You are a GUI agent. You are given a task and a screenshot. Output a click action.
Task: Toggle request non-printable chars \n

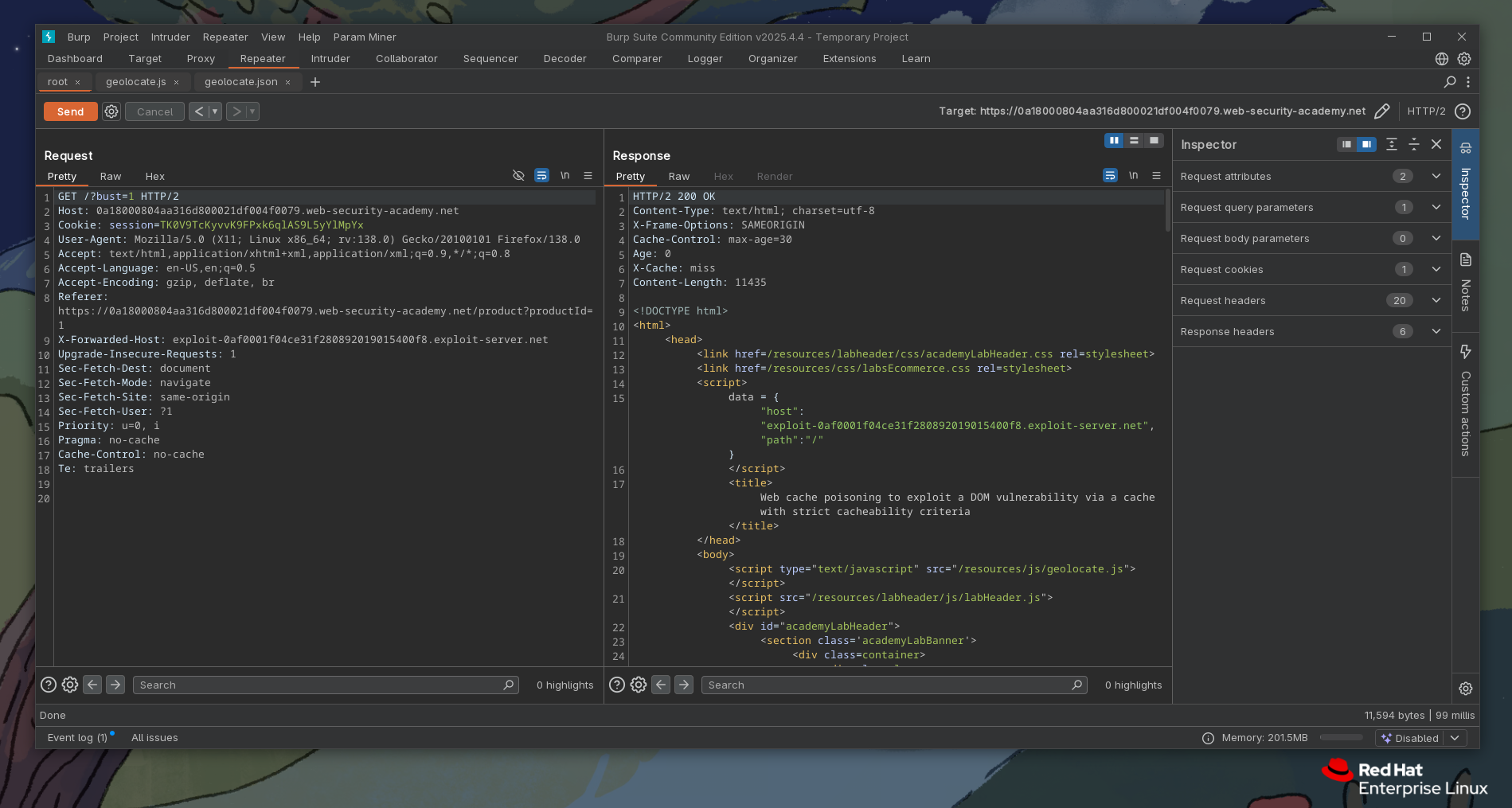click(565, 176)
